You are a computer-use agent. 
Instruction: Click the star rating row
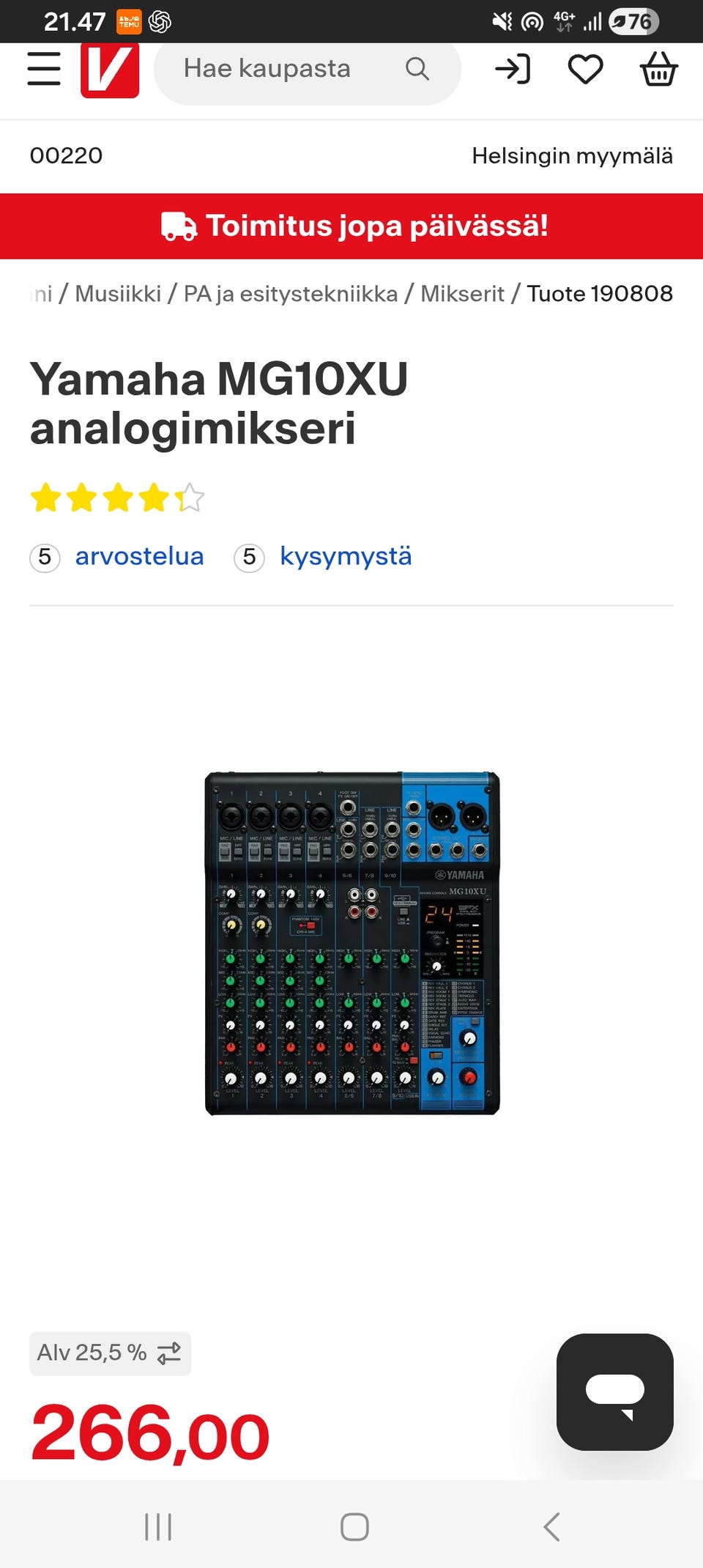pyautogui.click(x=117, y=498)
